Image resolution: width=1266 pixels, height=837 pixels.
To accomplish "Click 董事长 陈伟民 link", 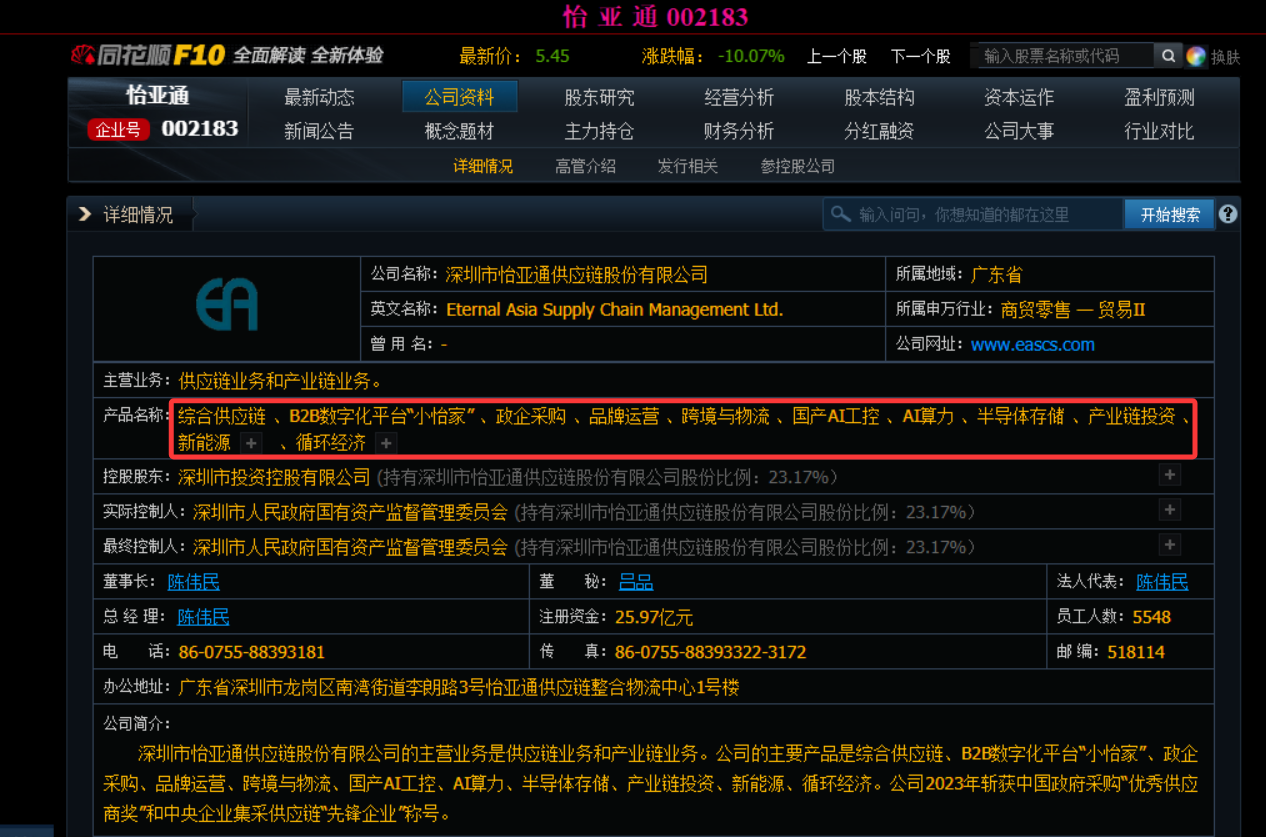I will [x=193, y=581].
